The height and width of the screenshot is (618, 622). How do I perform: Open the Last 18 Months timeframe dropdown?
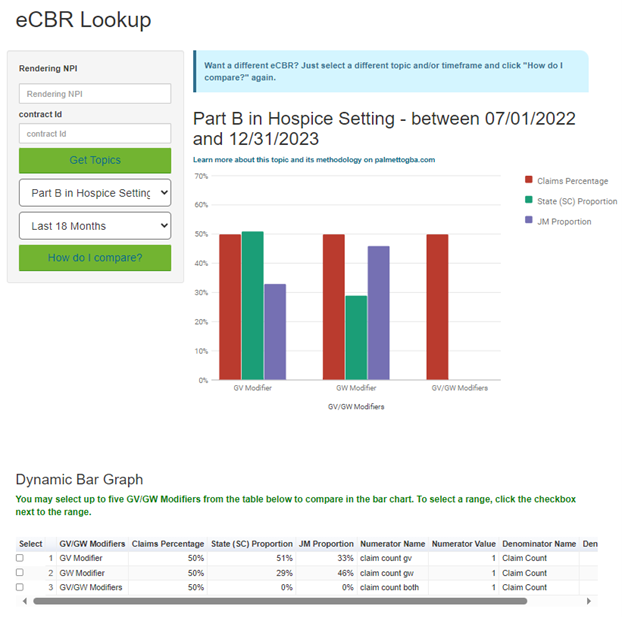click(x=95, y=226)
